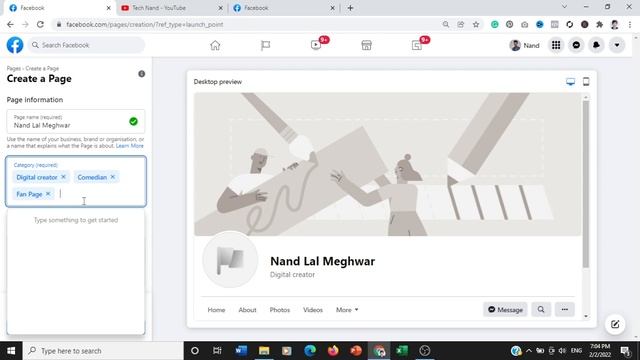This screenshot has width=640, height=360.
Task: Click the address bar URL
Action: pyautogui.click(x=144, y=24)
